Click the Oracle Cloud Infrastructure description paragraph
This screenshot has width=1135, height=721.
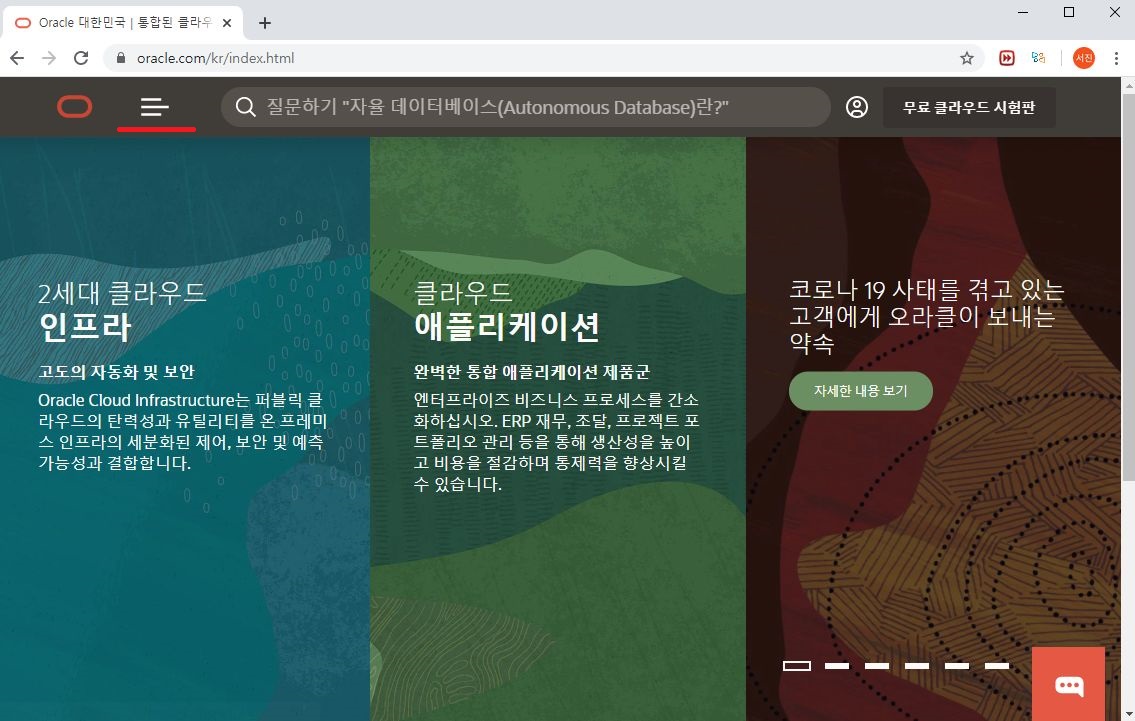182,431
